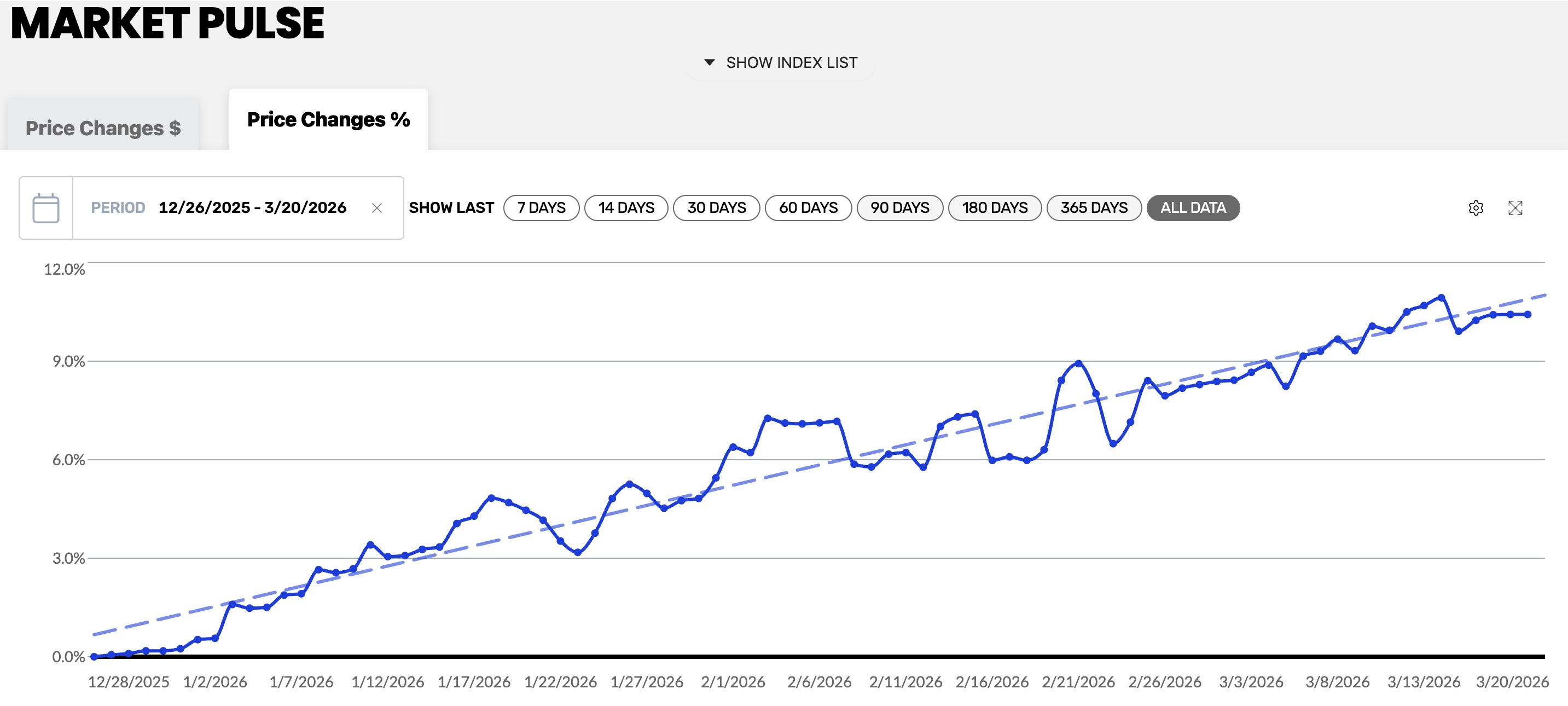Clear the period with the X icon
Viewport: 1568px width, 706px height.
pyautogui.click(x=377, y=209)
